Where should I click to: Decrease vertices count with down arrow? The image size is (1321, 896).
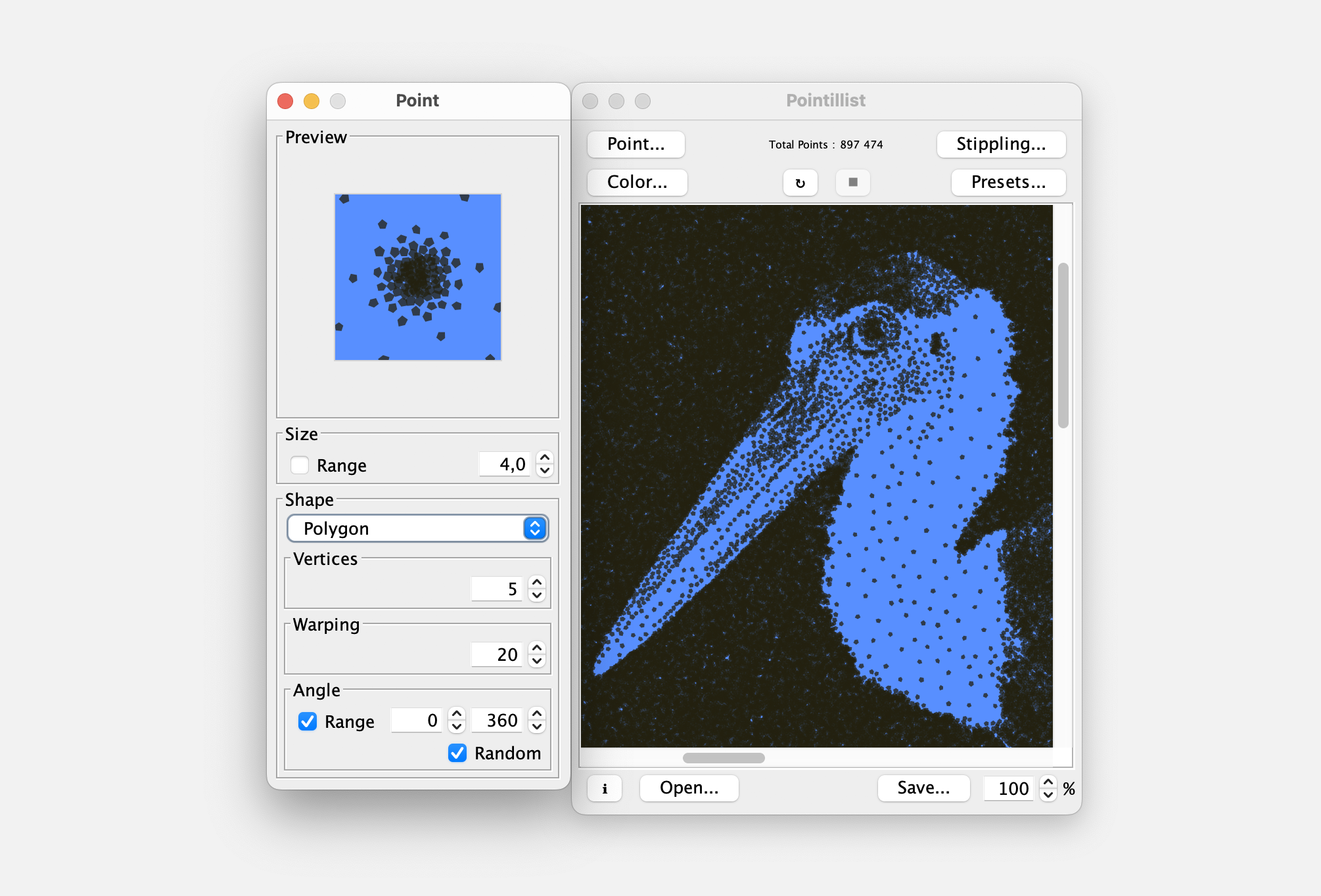pos(537,595)
